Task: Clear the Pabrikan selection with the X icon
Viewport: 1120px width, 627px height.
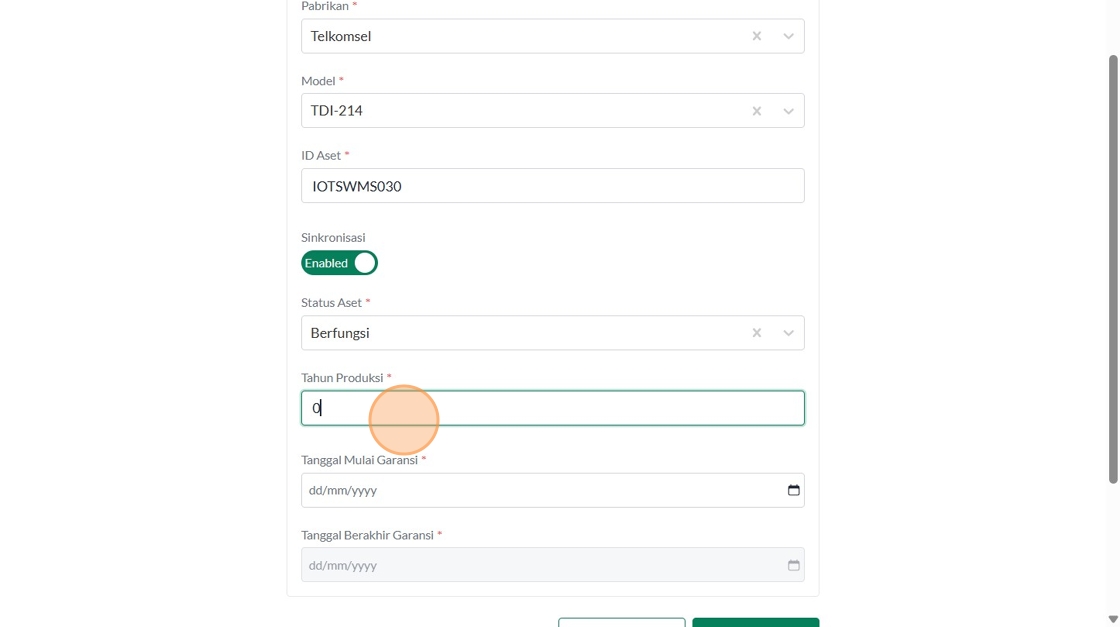Action: point(757,36)
